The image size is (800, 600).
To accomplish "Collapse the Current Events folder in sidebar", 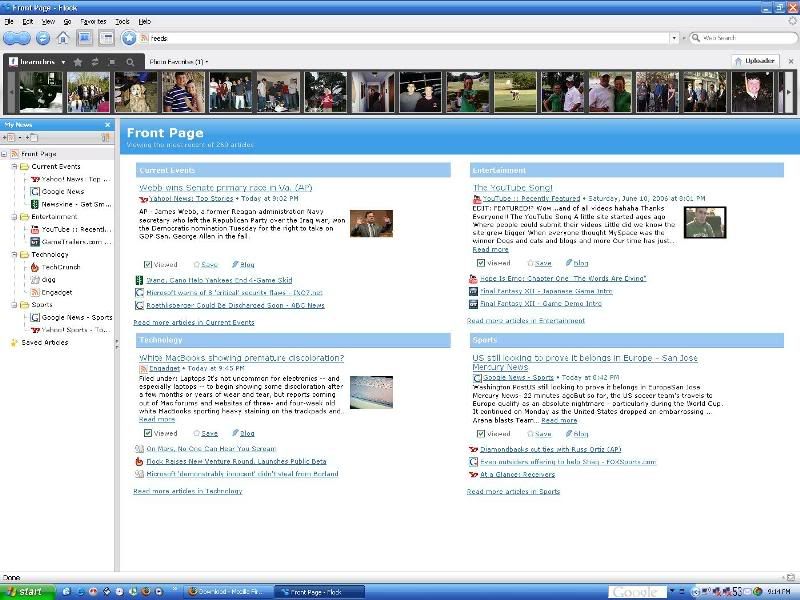I will tap(14, 167).
